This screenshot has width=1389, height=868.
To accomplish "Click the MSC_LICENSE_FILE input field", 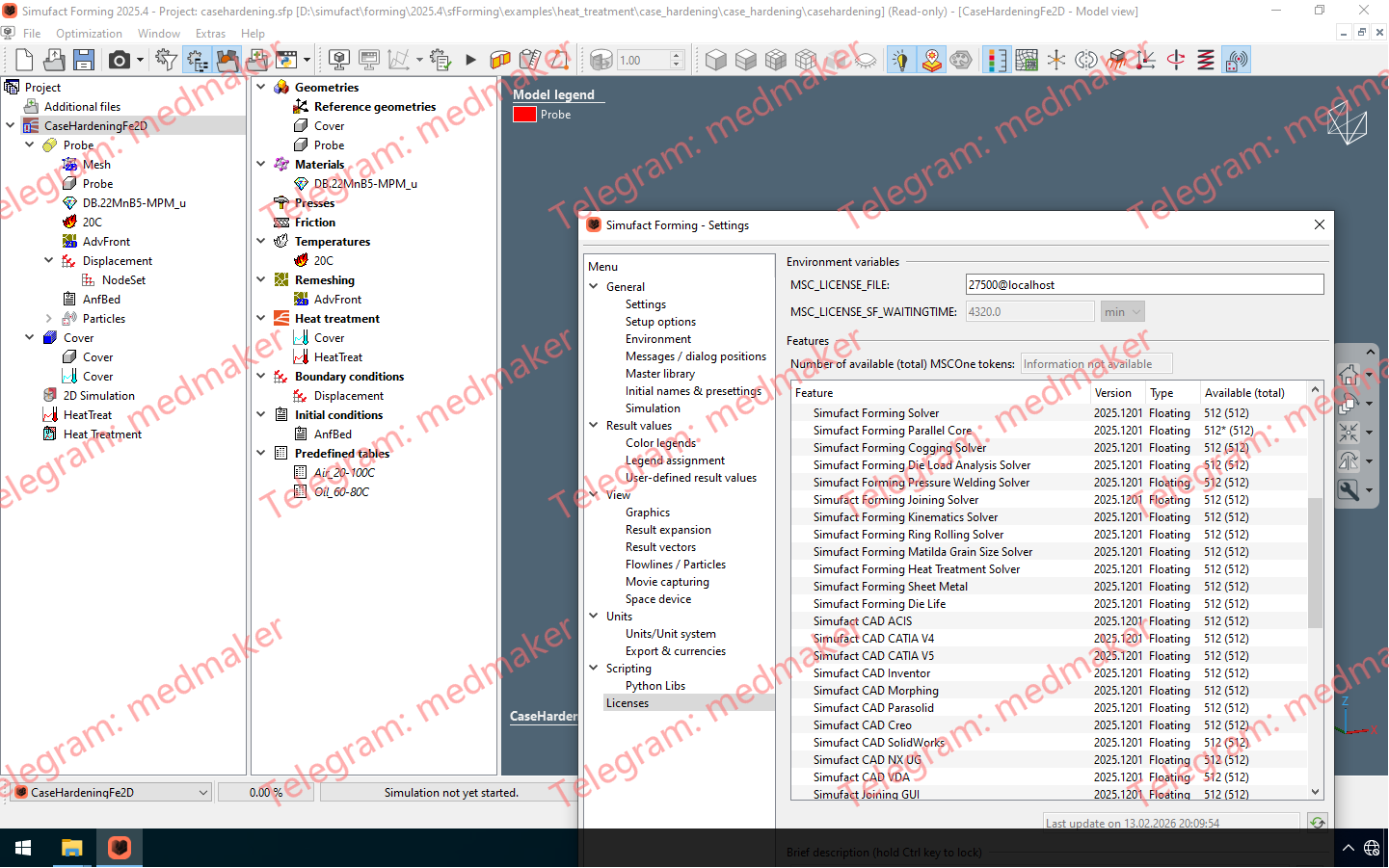I will coord(1144,284).
